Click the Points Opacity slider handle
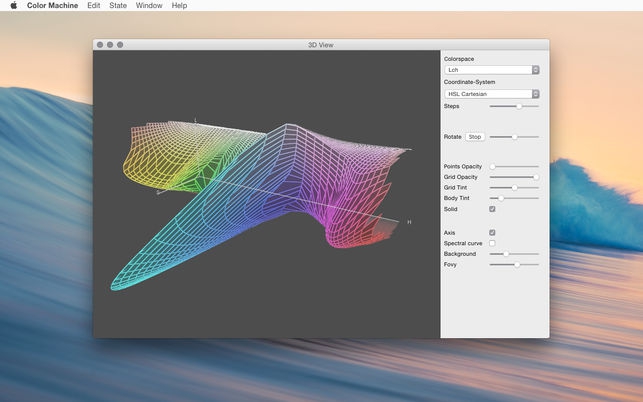The image size is (643, 402). (x=492, y=166)
